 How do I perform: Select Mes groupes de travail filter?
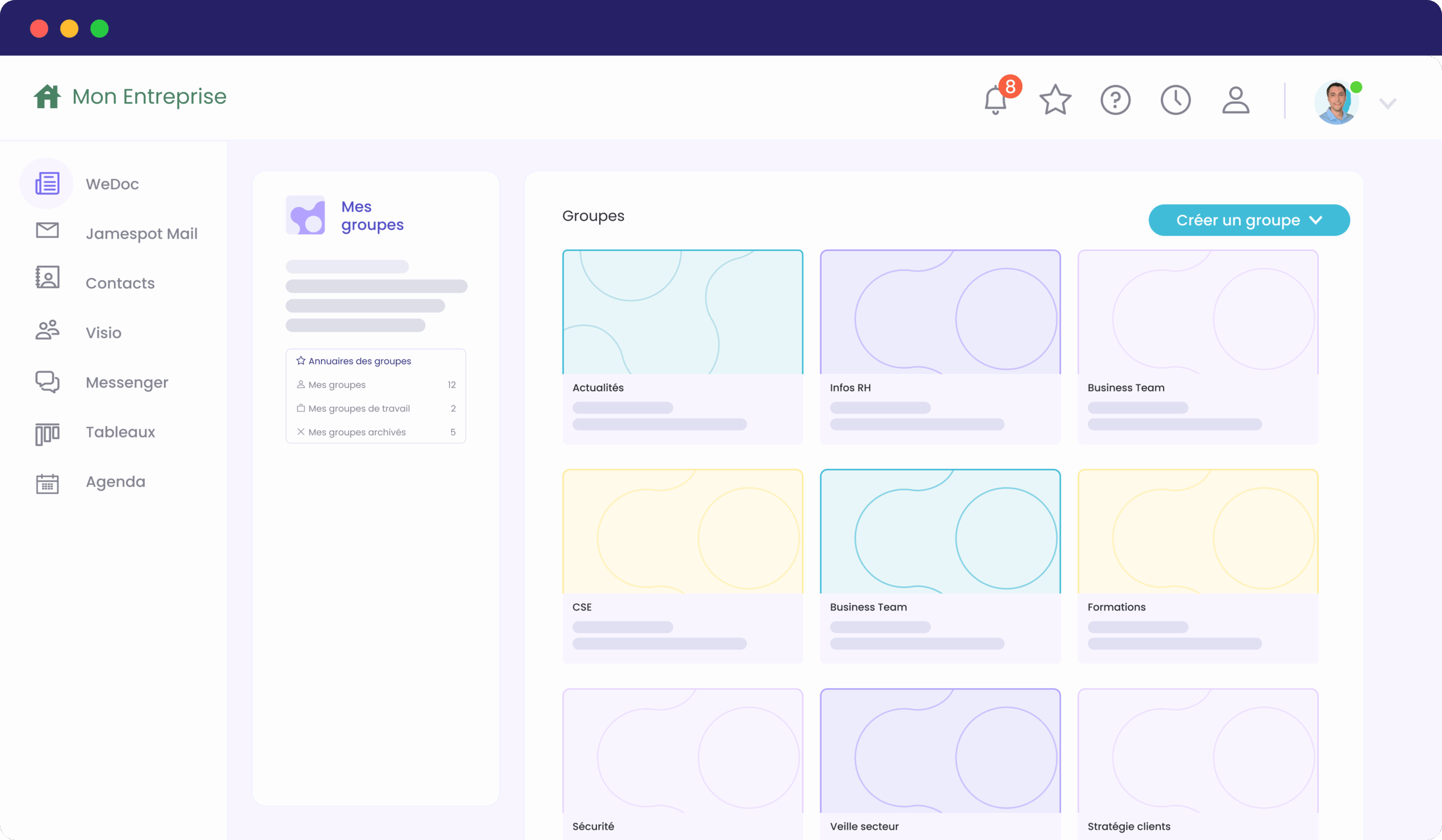tap(359, 408)
